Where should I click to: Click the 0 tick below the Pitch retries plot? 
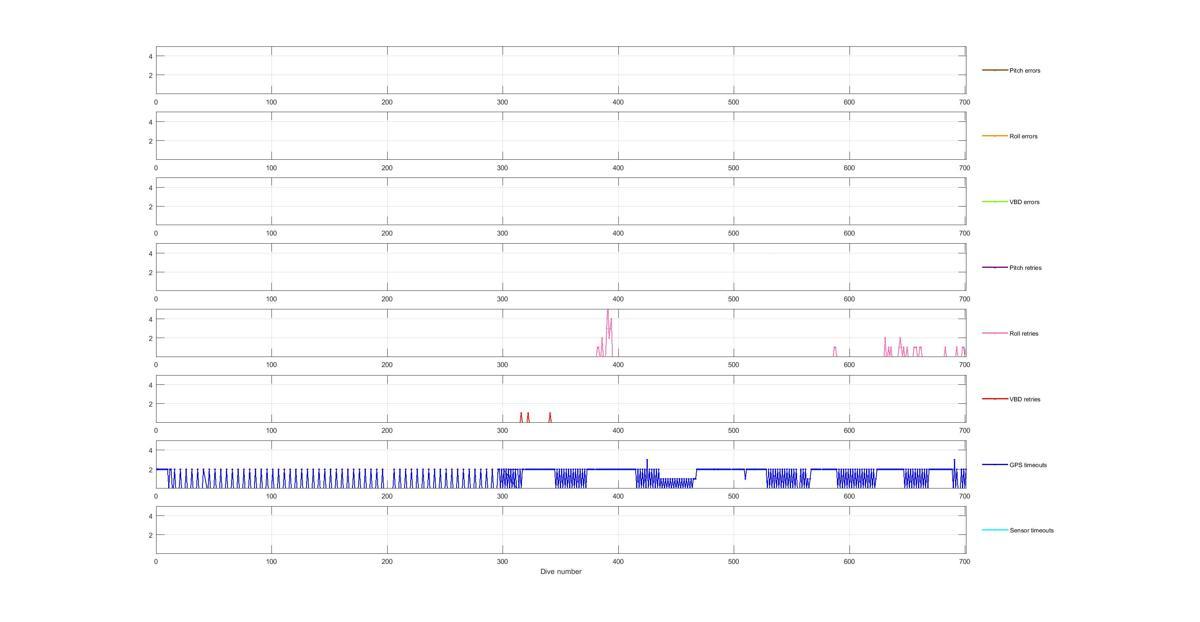tap(156, 299)
